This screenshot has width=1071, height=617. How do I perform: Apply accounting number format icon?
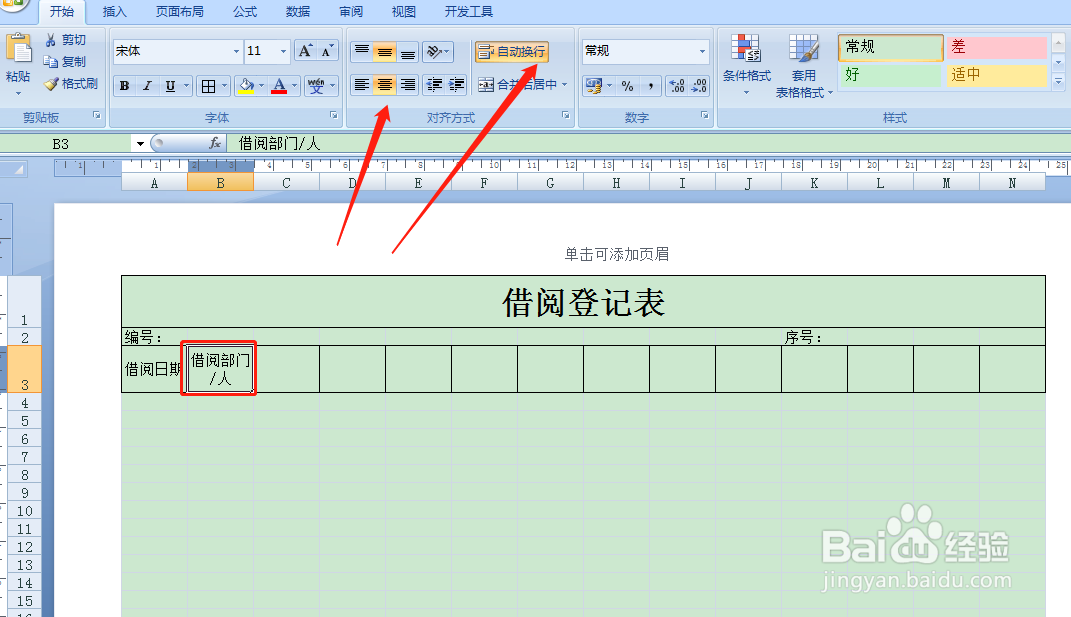pos(593,86)
